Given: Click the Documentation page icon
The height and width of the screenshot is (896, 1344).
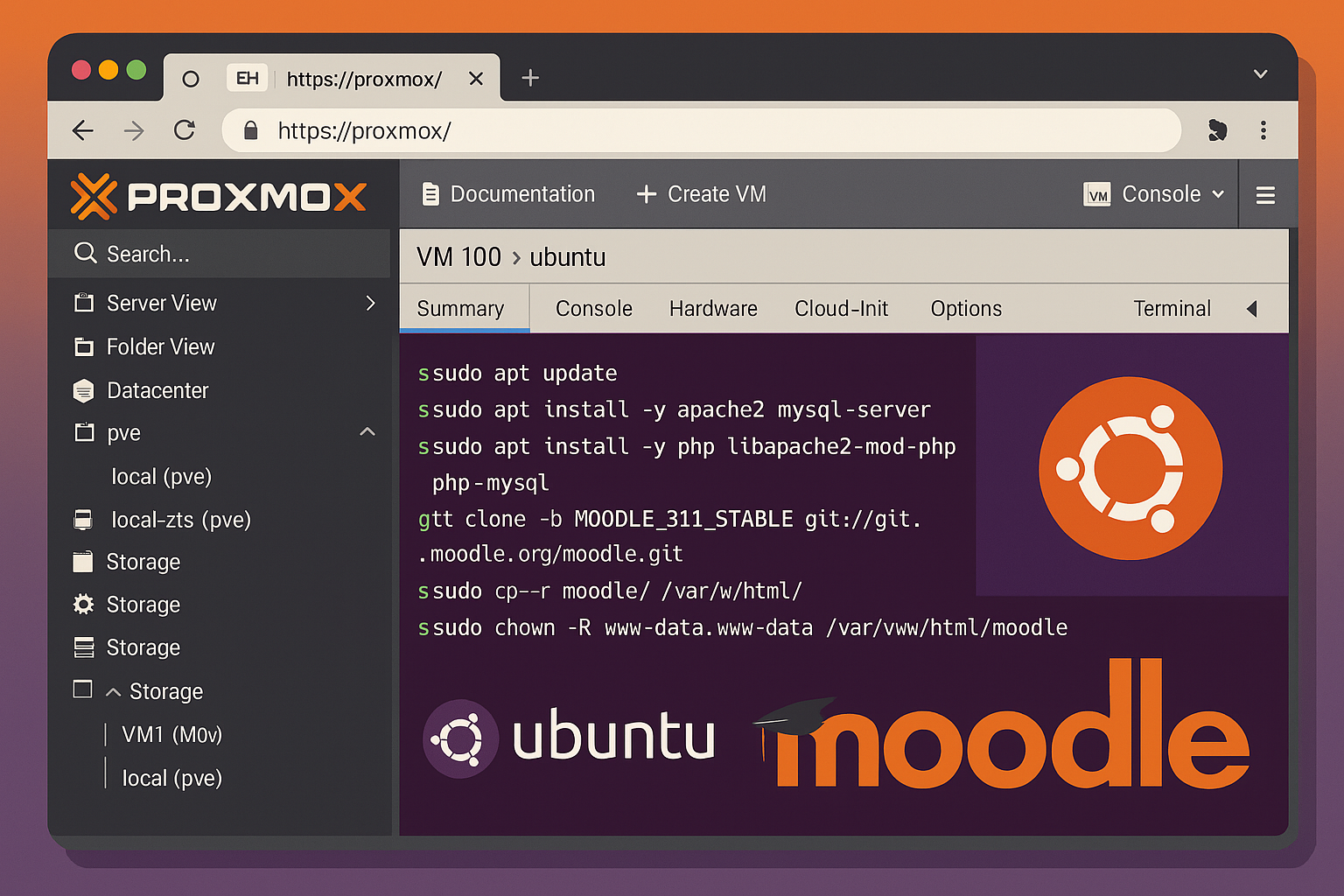Looking at the screenshot, I should click(x=430, y=194).
